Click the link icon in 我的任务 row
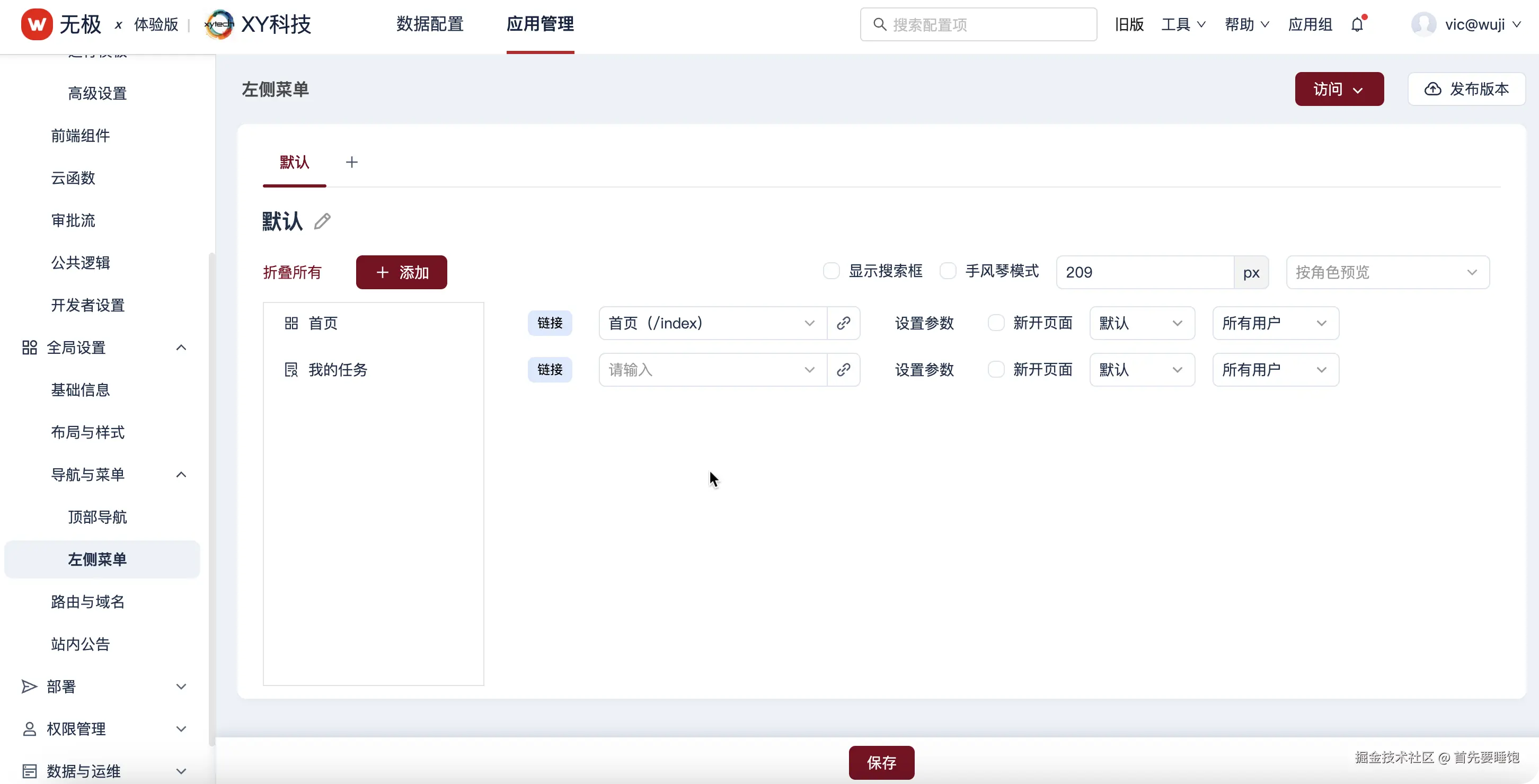Screen dimensions: 1539x784 (843, 370)
